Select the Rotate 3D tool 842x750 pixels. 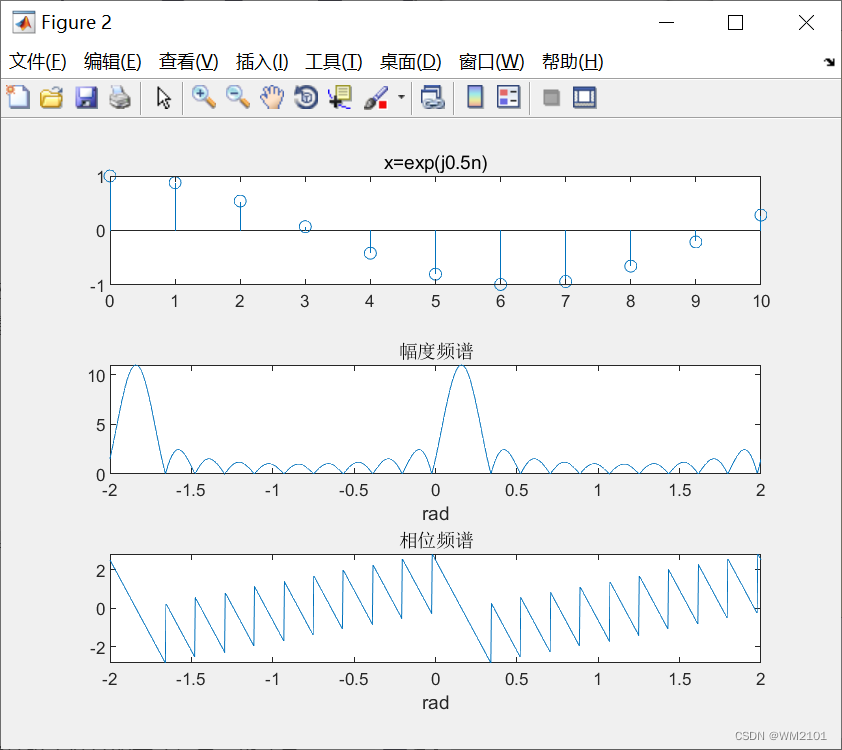click(306, 98)
